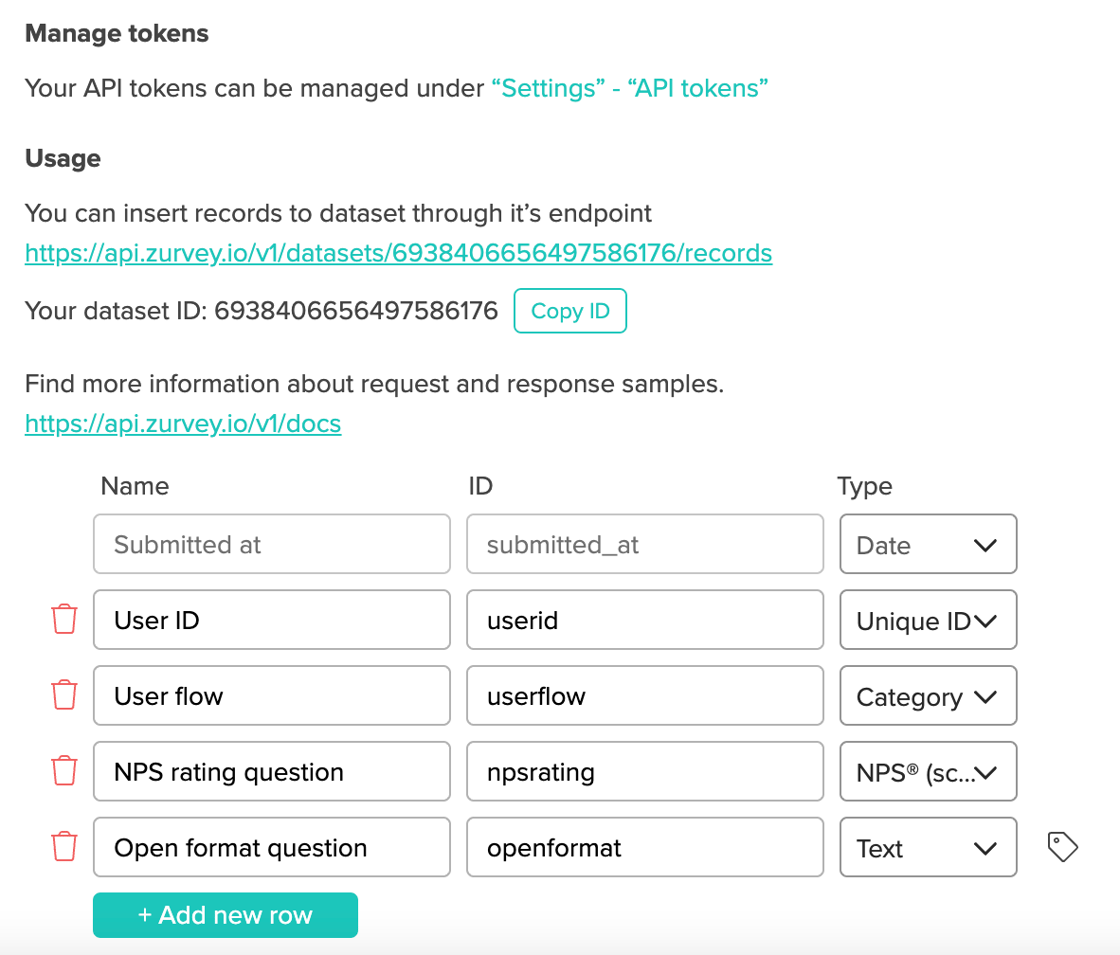1120x955 pixels.
Task: Click the userid ID field
Action: point(644,620)
